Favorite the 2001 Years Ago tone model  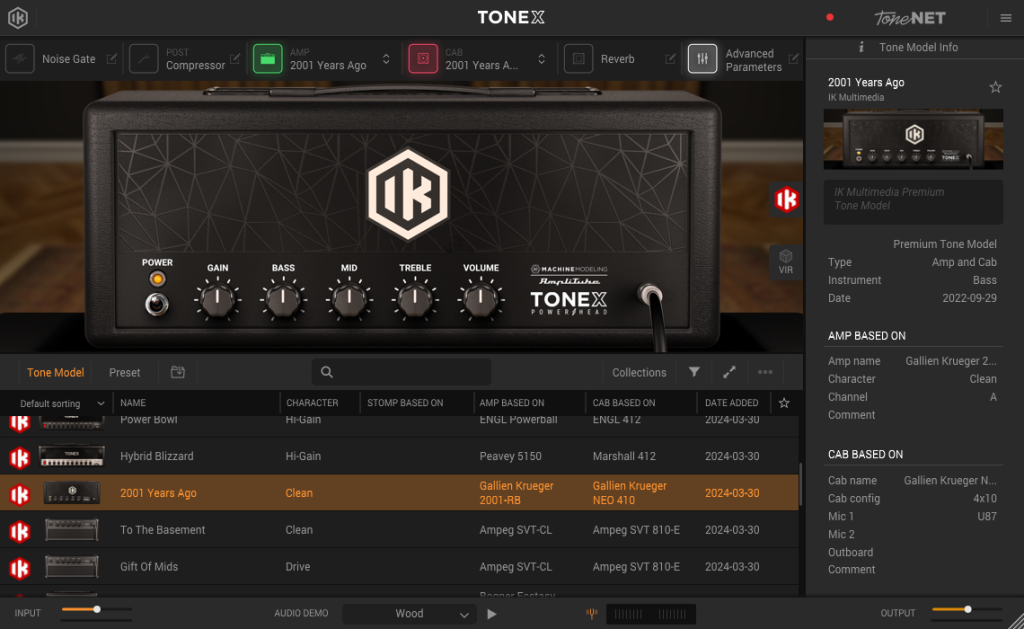pos(995,87)
